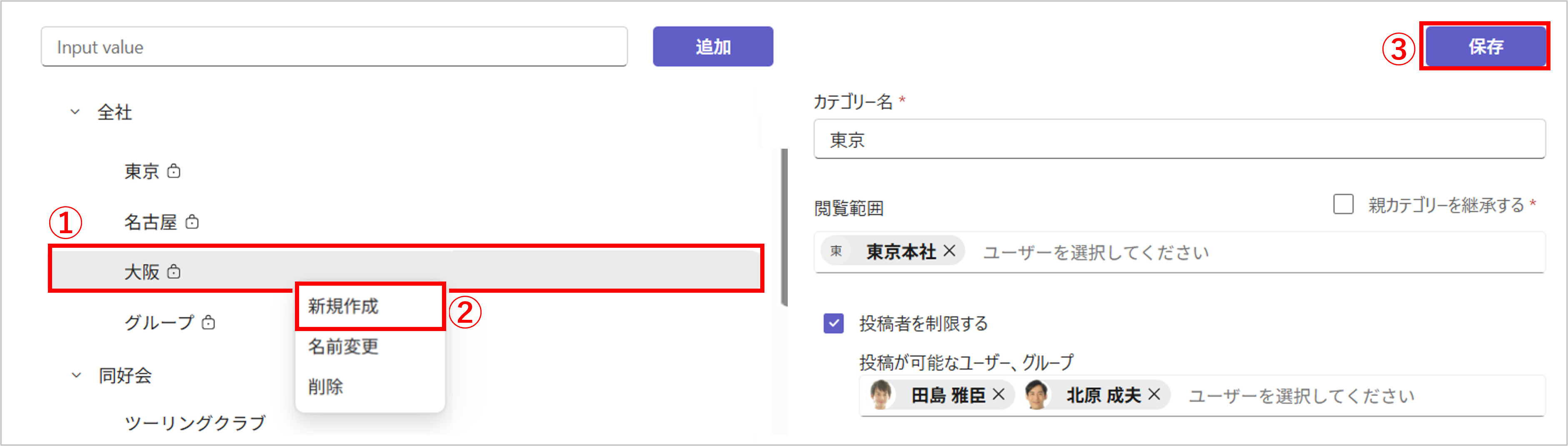Click the lock icon next to 東京

pyautogui.click(x=174, y=171)
